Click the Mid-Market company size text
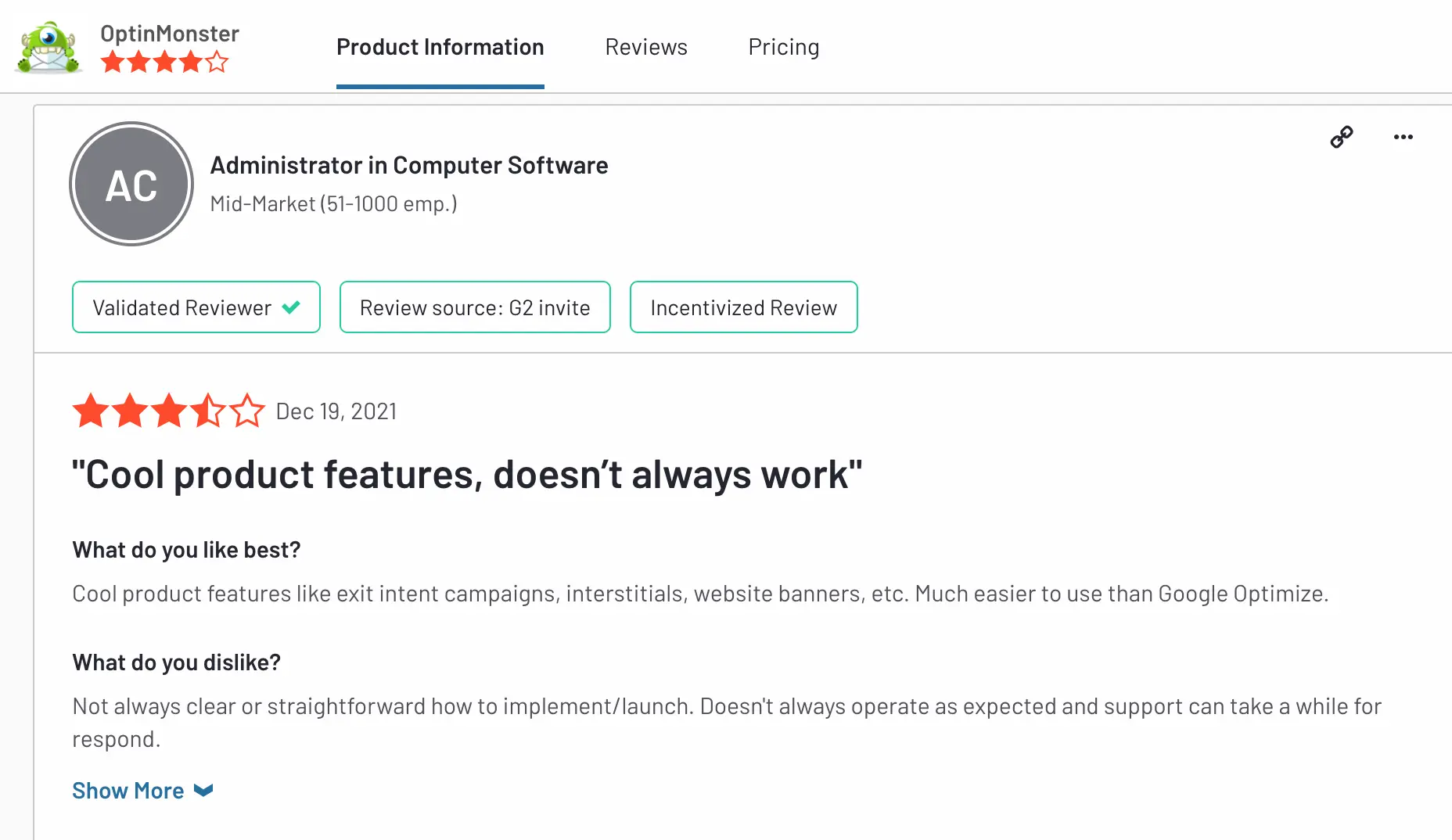The image size is (1452, 840). [x=333, y=204]
